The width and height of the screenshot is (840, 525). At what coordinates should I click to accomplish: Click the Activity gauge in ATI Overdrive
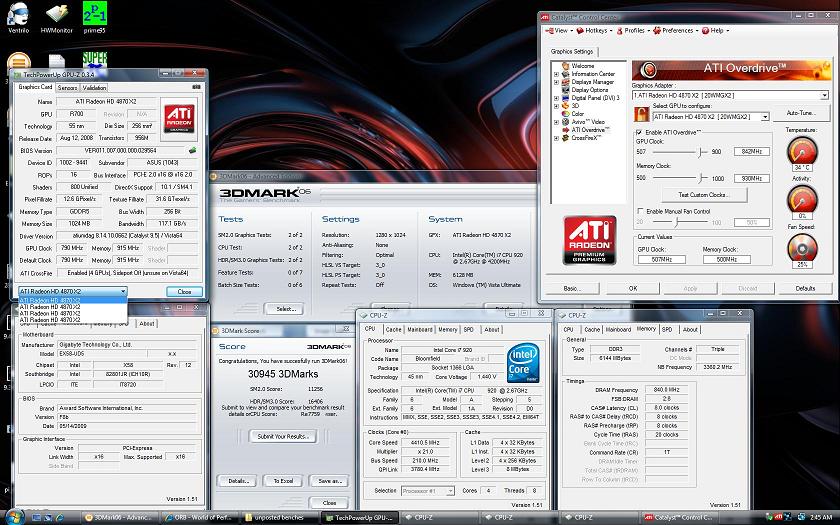click(802, 199)
